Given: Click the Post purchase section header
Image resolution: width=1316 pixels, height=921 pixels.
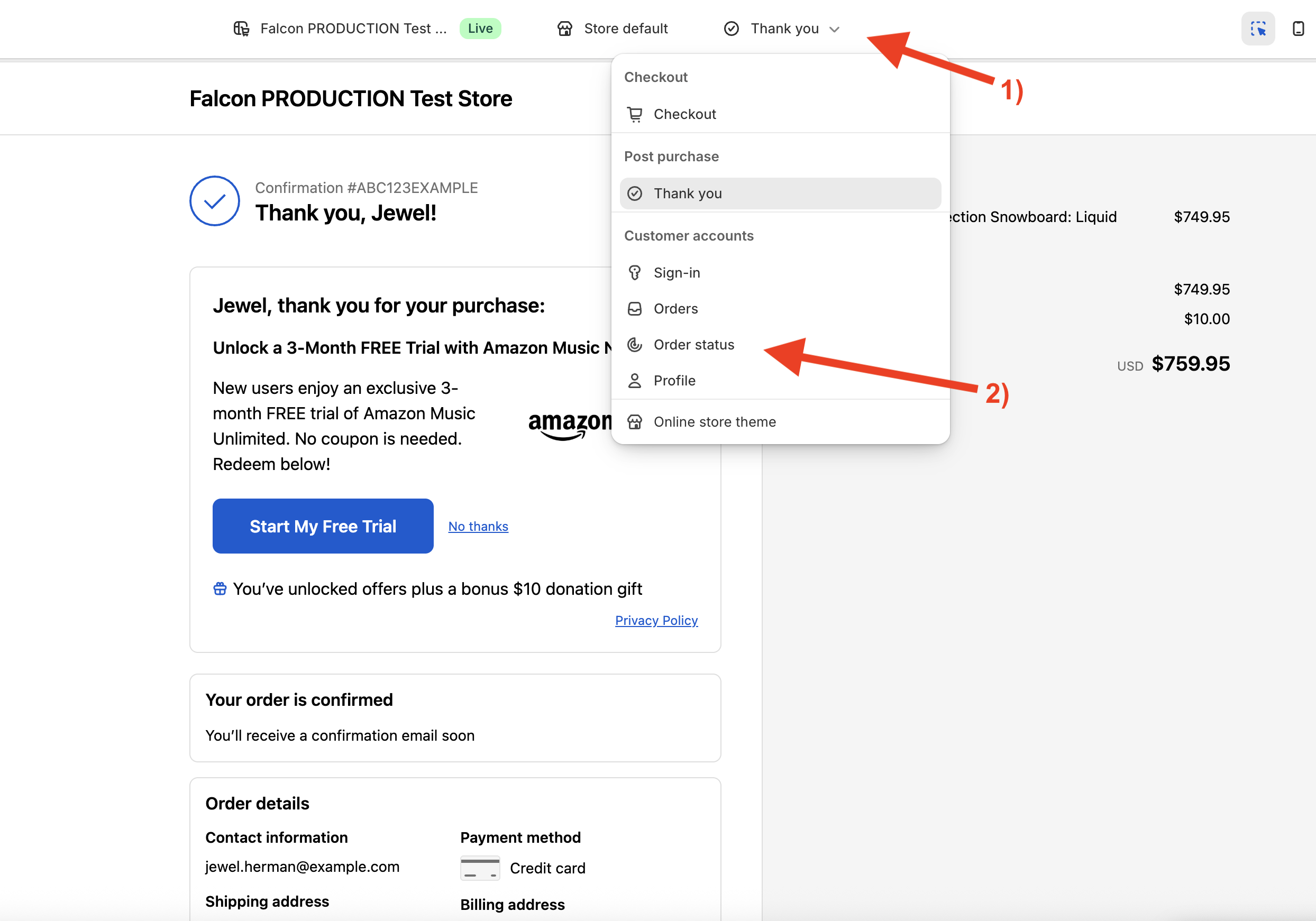Looking at the screenshot, I should (671, 156).
